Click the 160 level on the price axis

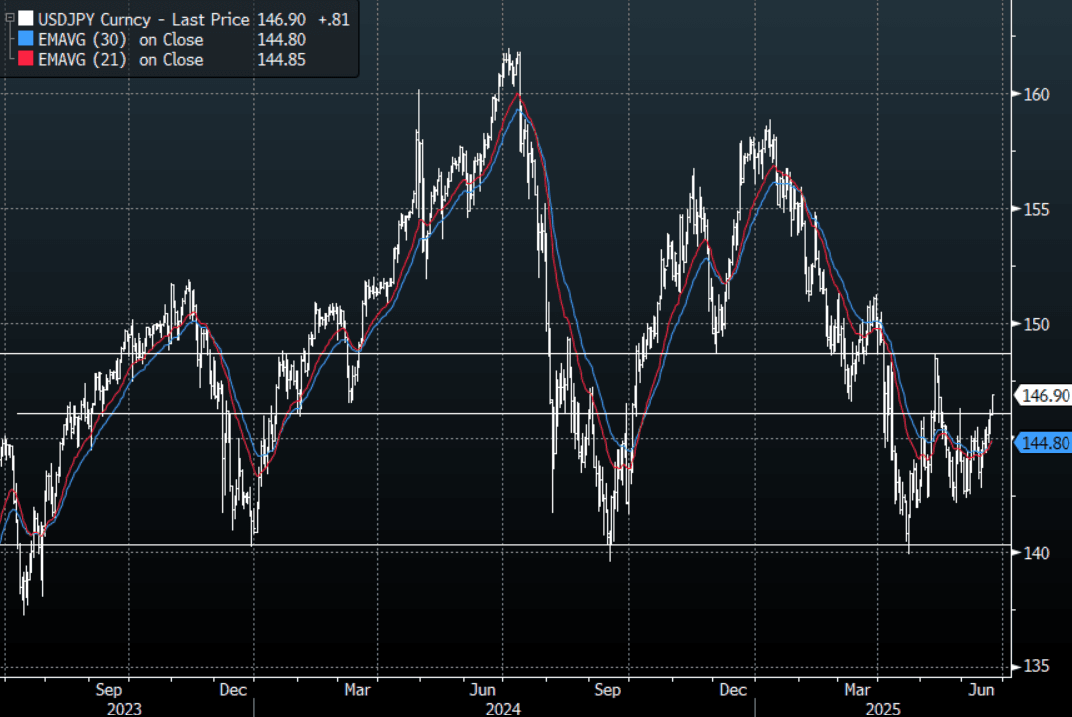(1034, 94)
